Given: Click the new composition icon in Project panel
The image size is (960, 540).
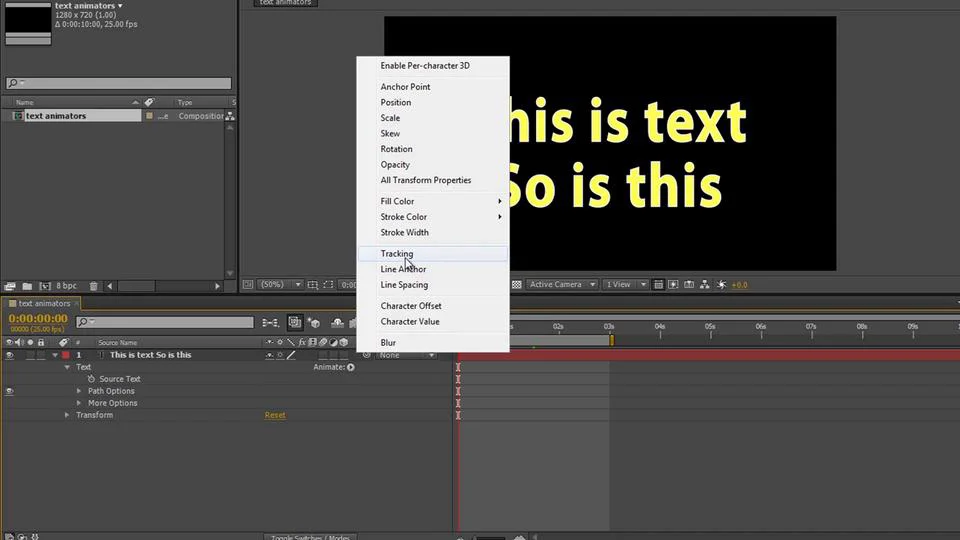Looking at the screenshot, I should [45, 286].
